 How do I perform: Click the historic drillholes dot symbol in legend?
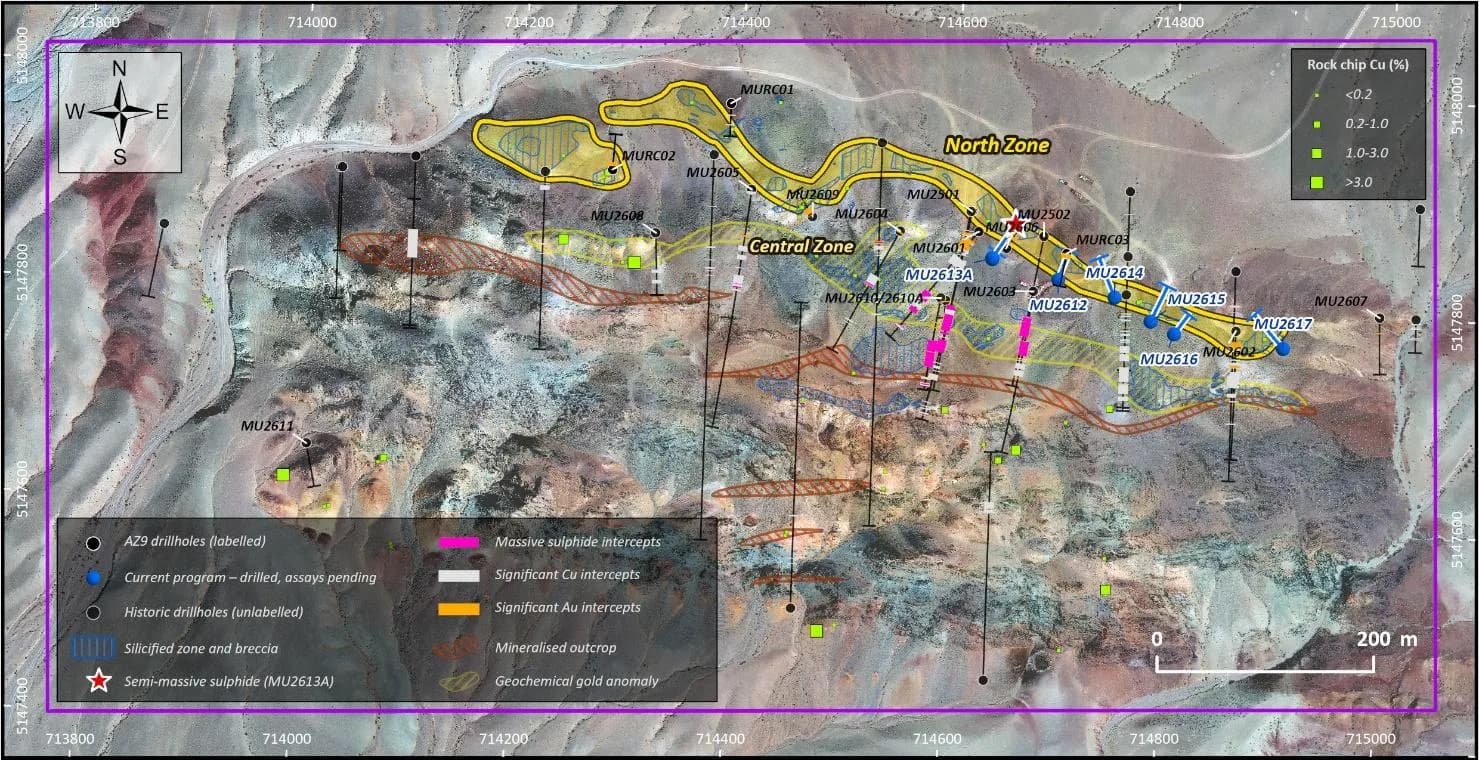click(94, 613)
